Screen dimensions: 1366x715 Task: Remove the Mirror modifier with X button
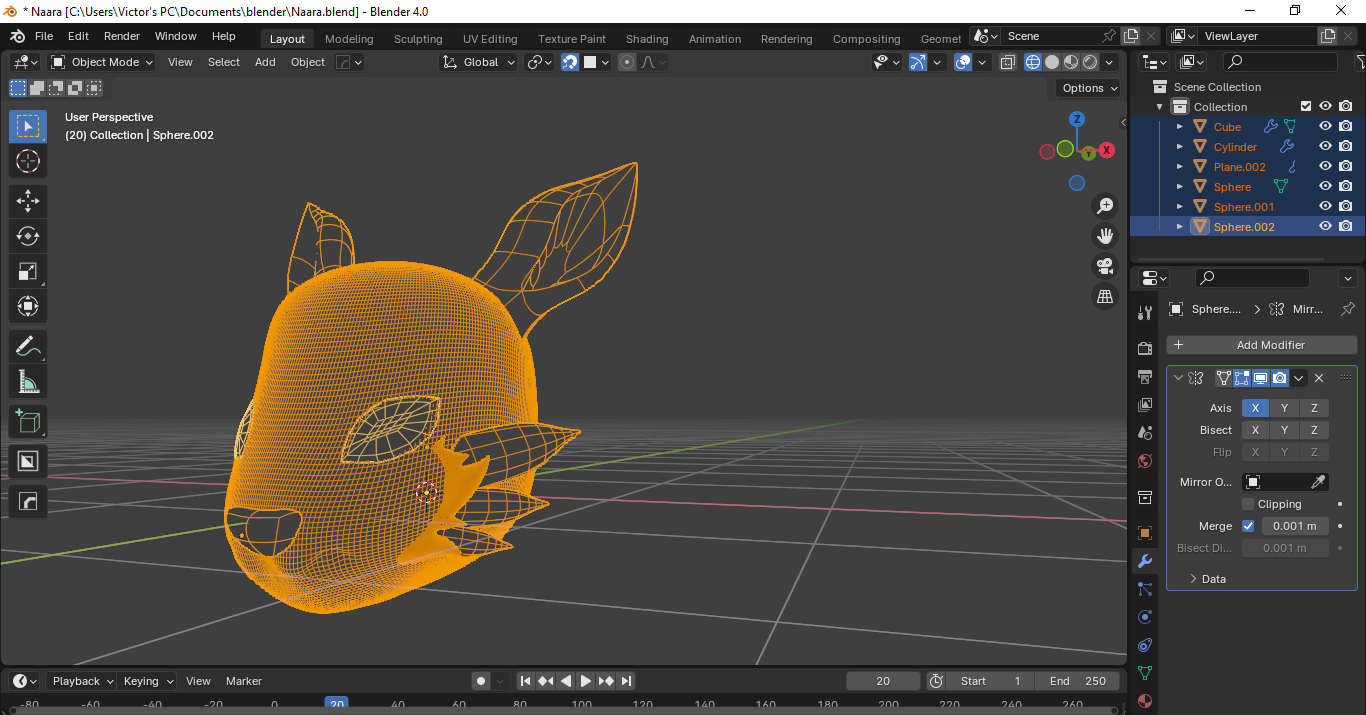[x=1319, y=378]
